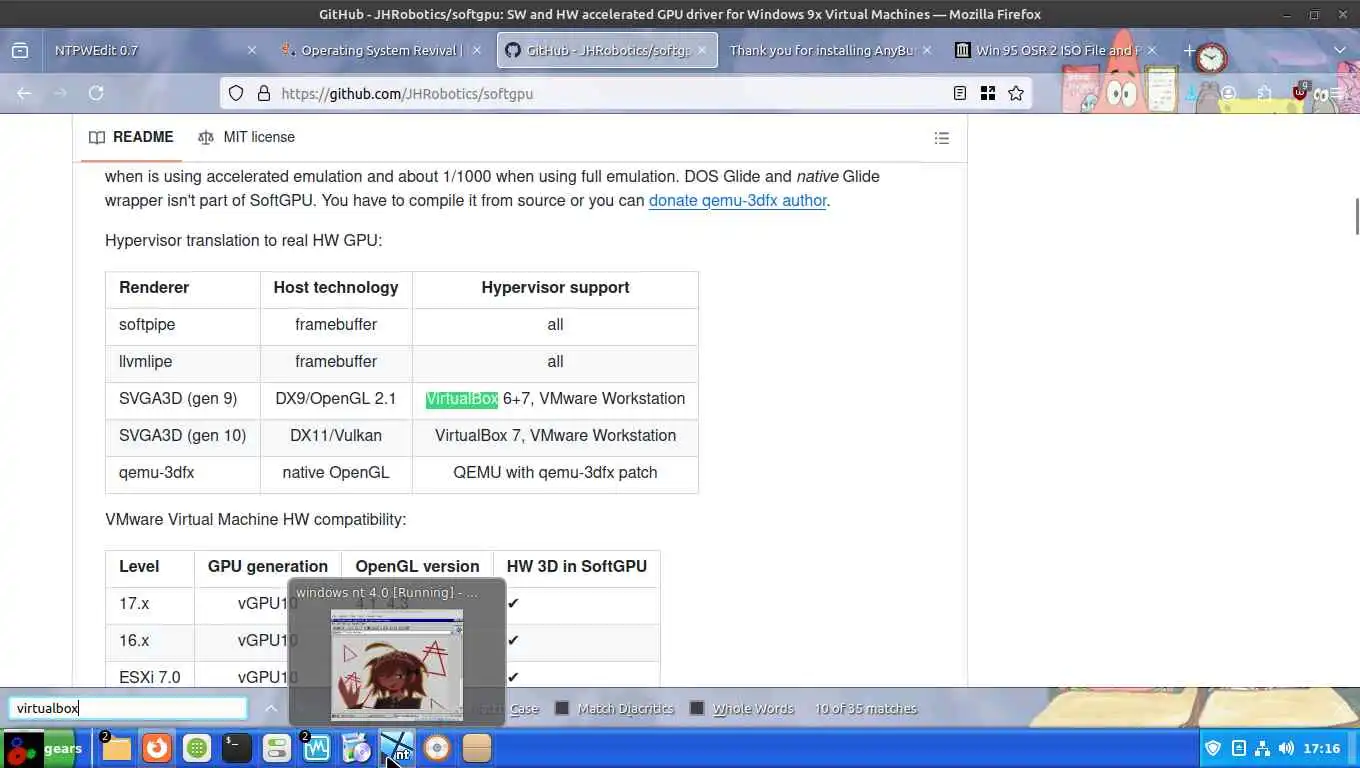
Task: Open the system monitor taskbar icon
Action: click(x=316, y=748)
